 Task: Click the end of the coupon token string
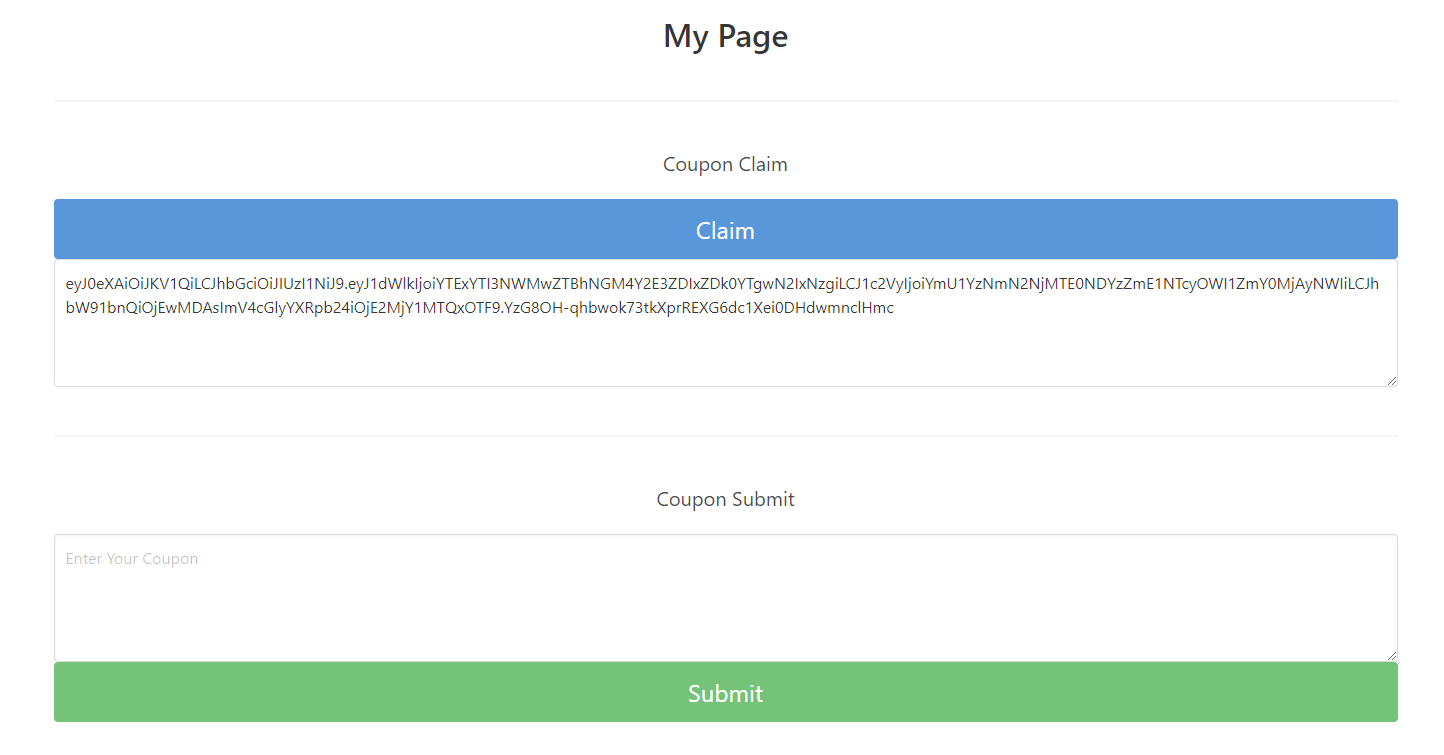coord(894,308)
